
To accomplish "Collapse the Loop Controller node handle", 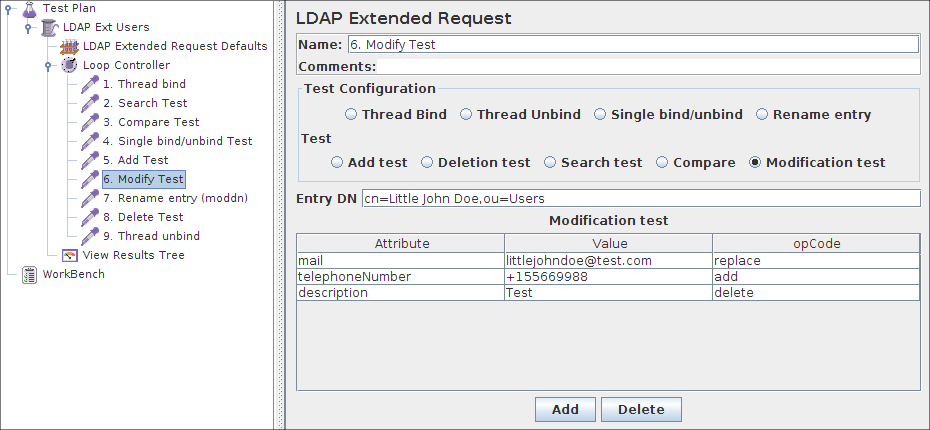I will (48, 67).
